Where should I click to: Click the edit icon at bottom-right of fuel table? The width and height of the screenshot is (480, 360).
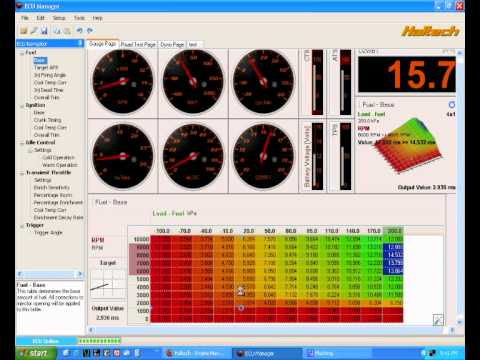(x=438, y=320)
